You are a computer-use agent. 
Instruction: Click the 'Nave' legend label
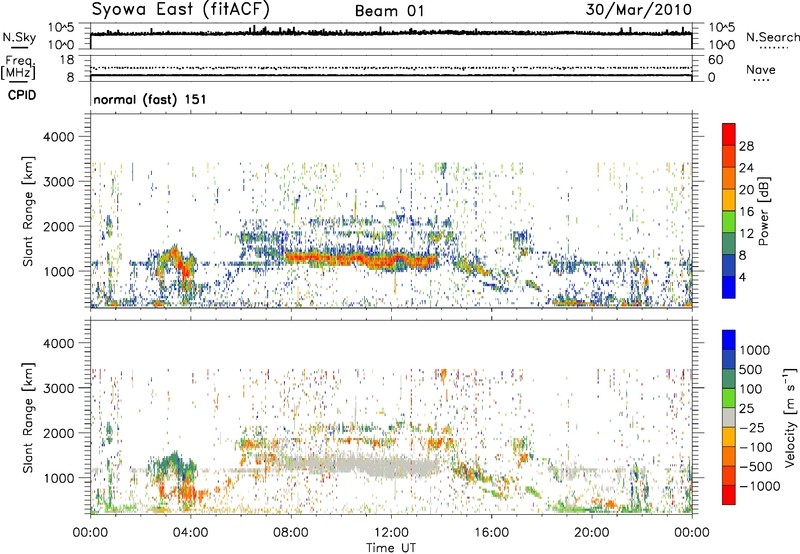coord(761,69)
